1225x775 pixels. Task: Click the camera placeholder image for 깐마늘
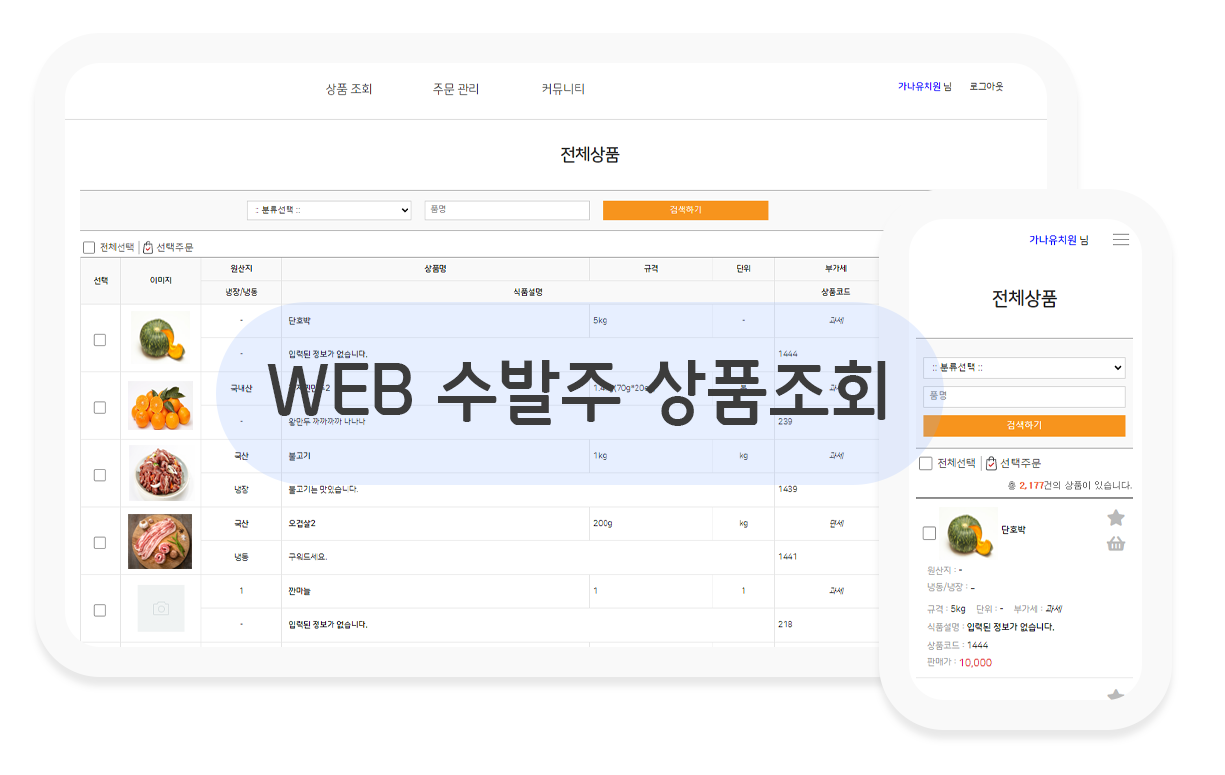161,608
